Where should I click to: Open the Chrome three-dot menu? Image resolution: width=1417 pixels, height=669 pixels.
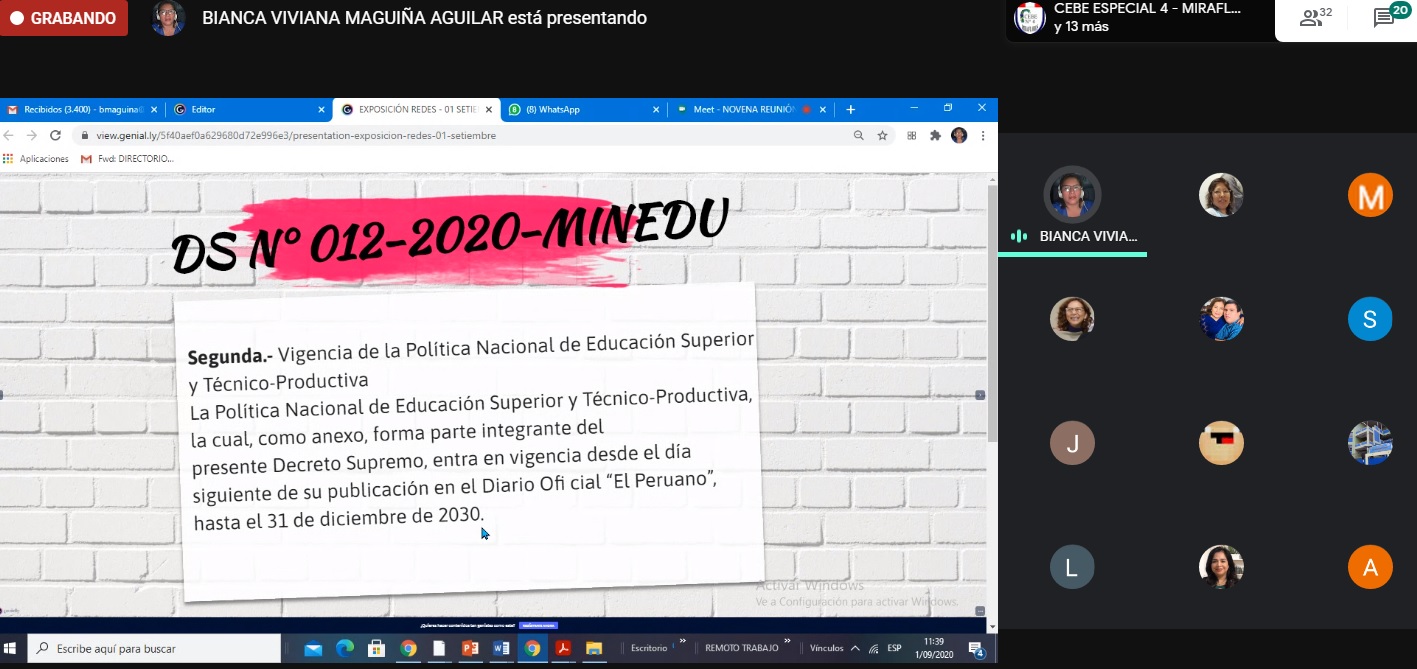[983, 135]
